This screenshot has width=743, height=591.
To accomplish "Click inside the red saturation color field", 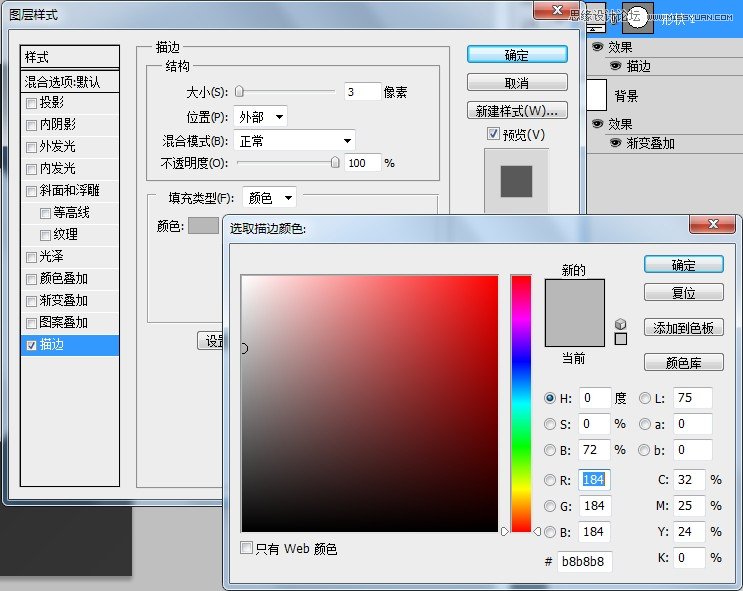I will click(x=370, y=403).
